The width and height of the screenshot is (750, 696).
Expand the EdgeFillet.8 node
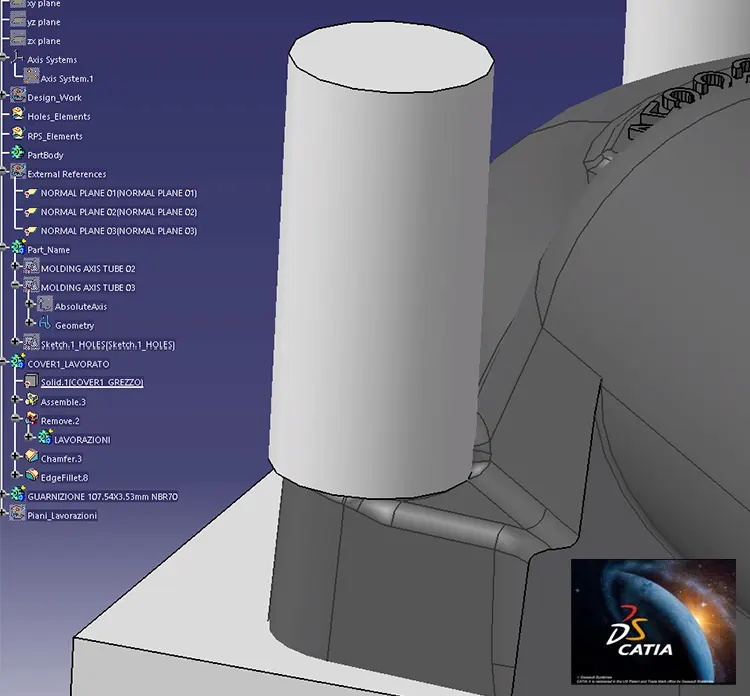click(15, 474)
